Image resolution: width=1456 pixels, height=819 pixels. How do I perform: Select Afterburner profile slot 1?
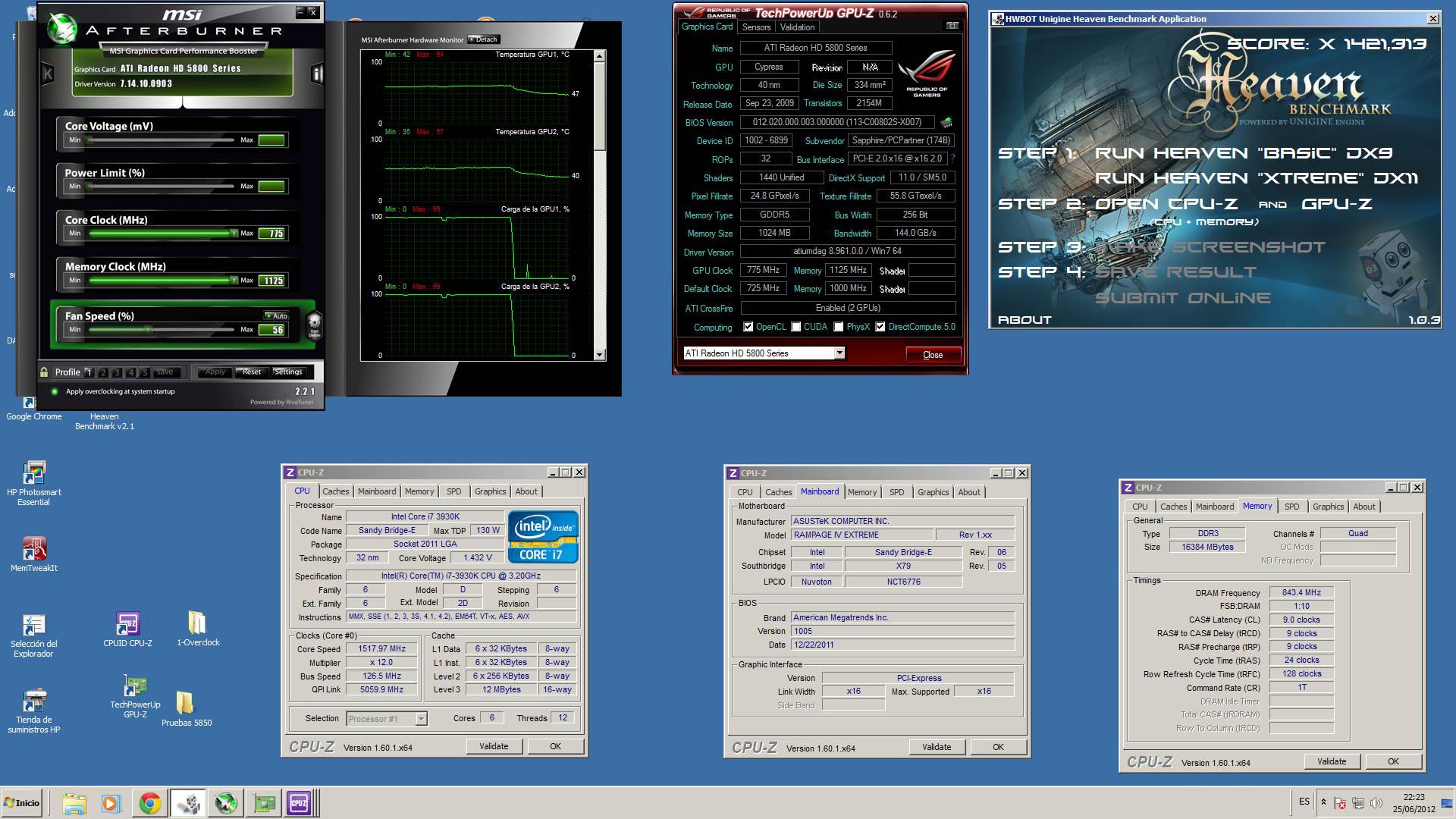pos(89,372)
